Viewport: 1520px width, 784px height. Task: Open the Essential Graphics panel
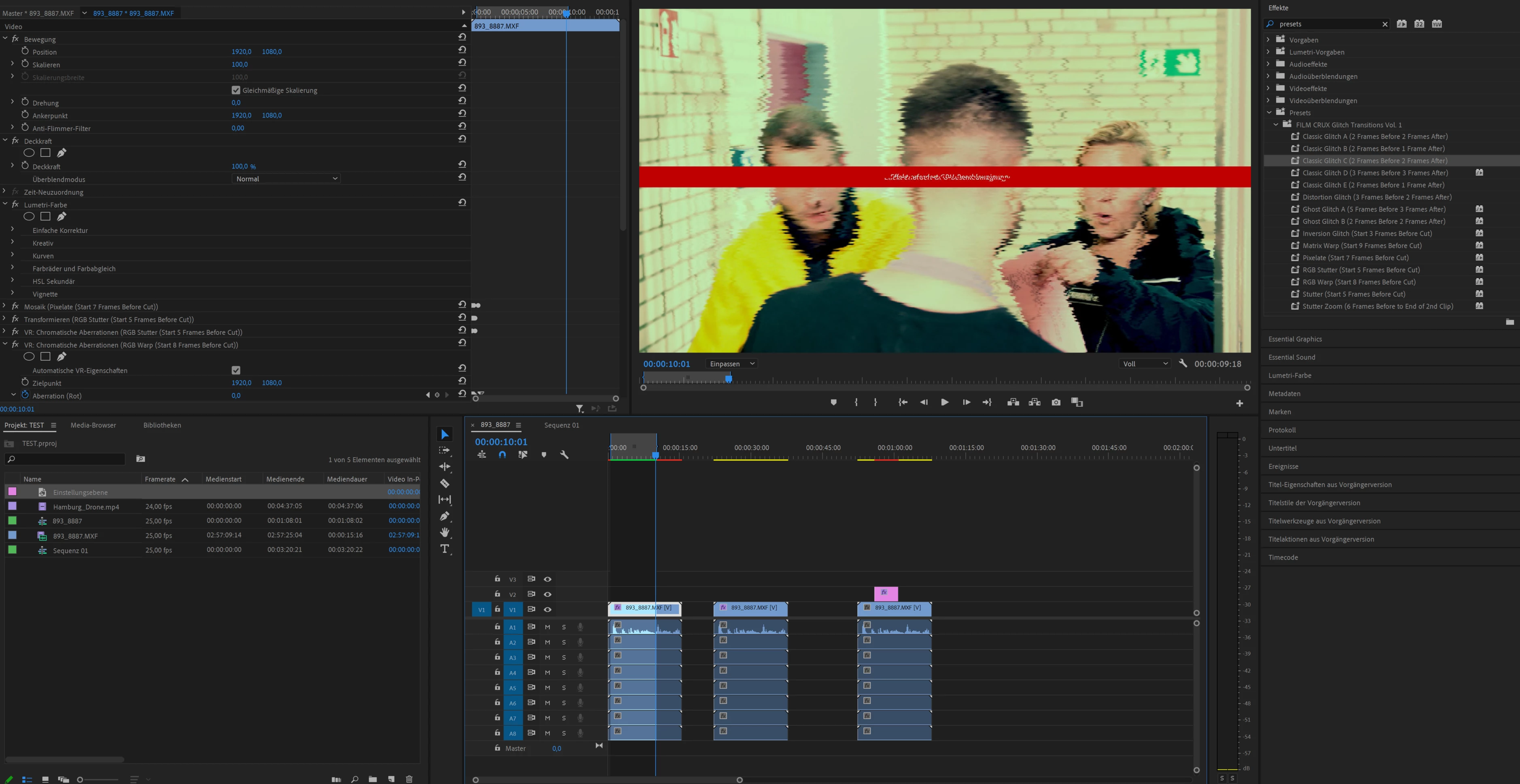click(1295, 339)
